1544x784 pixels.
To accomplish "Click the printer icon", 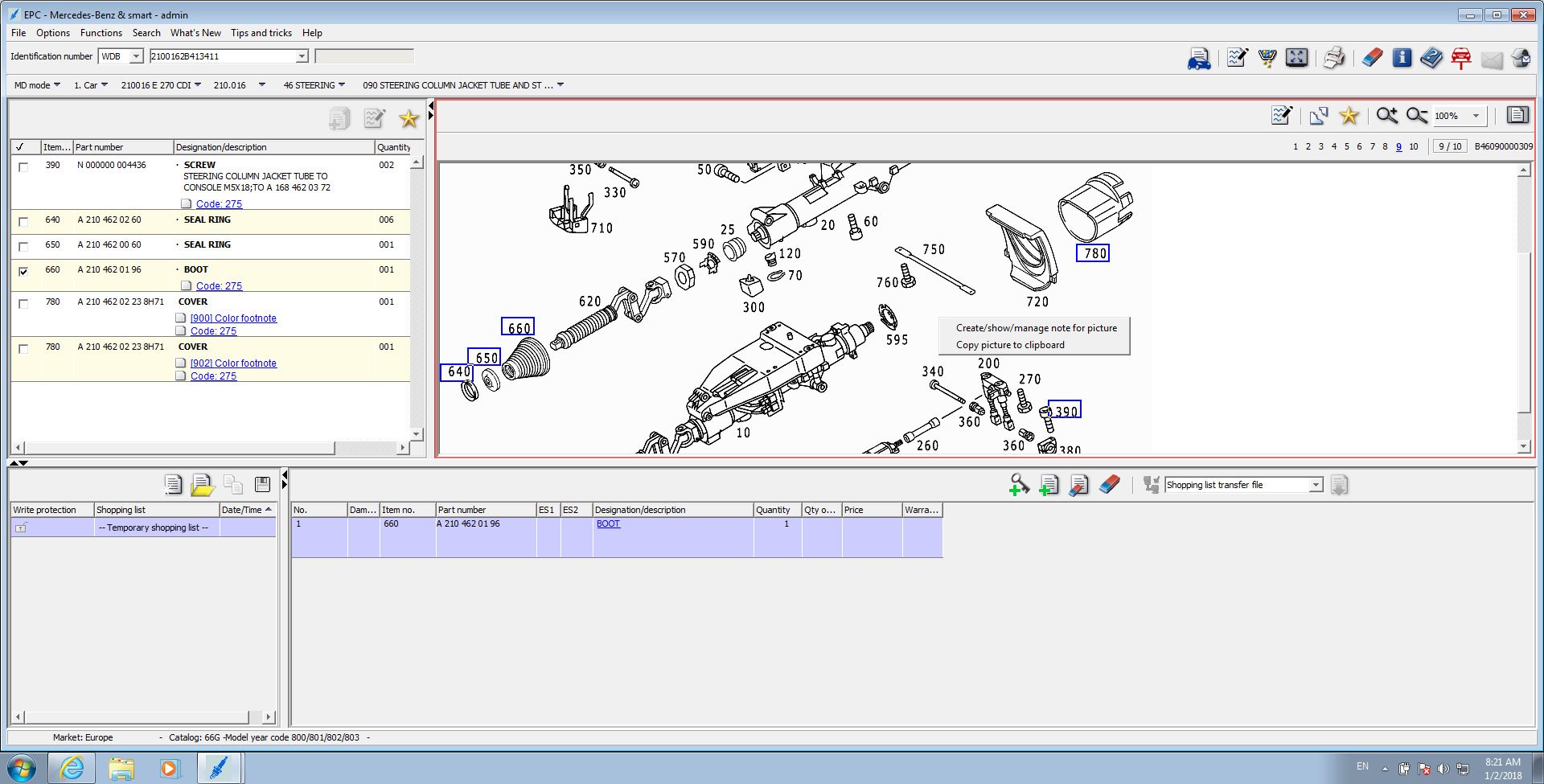I will pyautogui.click(x=1334, y=58).
